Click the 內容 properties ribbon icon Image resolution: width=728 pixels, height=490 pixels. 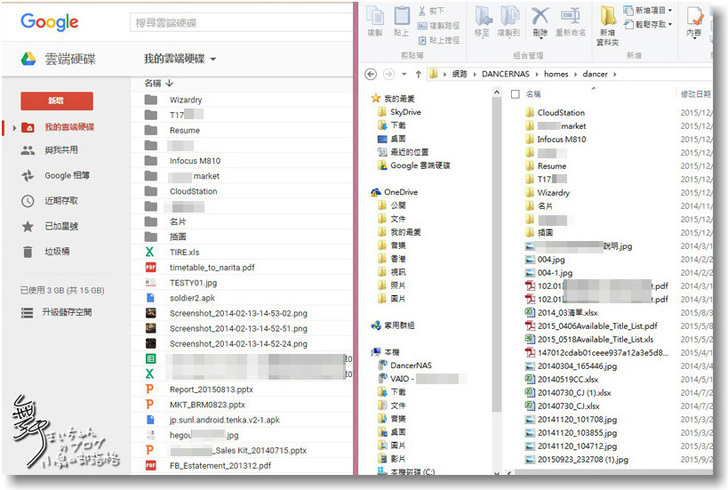pyautogui.click(x=695, y=16)
